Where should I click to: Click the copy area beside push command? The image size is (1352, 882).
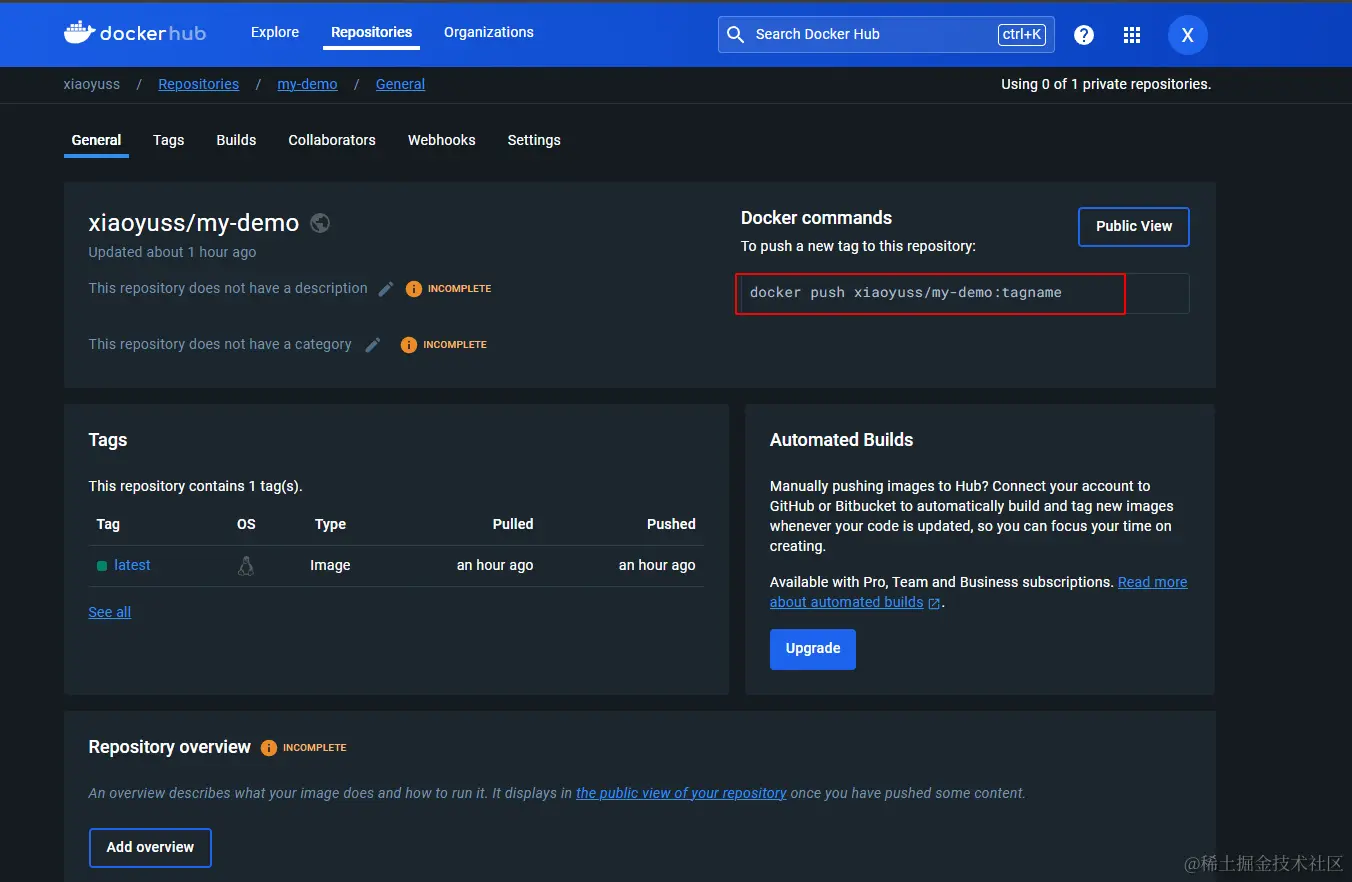1157,294
